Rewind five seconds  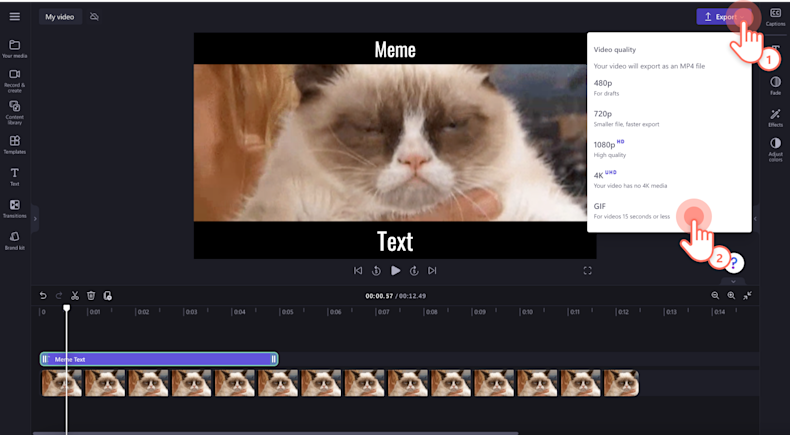pos(376,271)
